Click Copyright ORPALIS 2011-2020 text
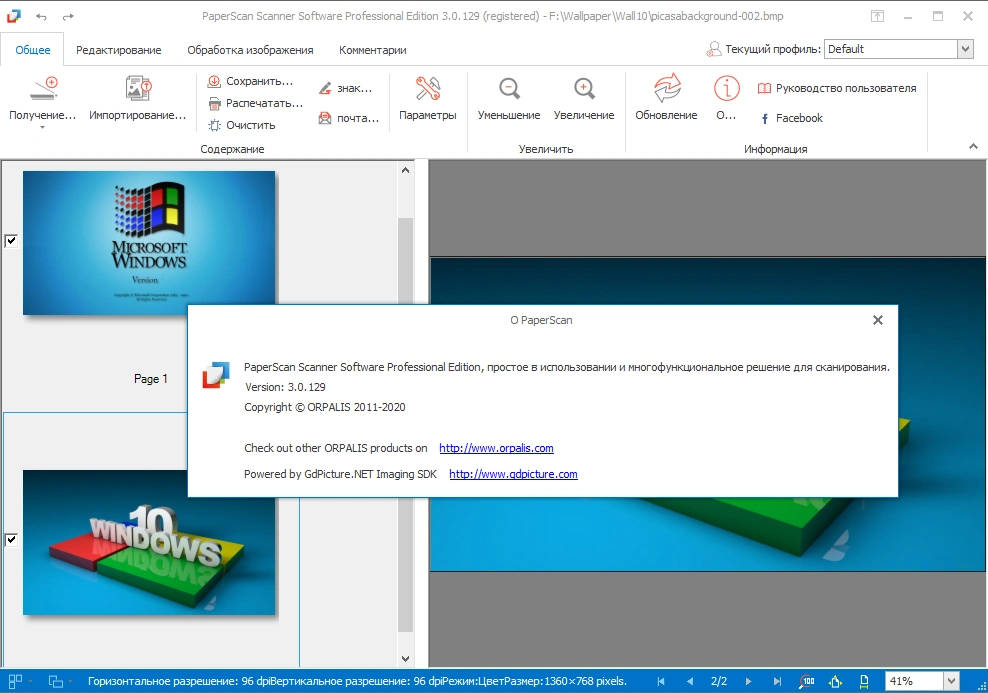This screenshot has height=693, width=988. (x=325, y=407)
